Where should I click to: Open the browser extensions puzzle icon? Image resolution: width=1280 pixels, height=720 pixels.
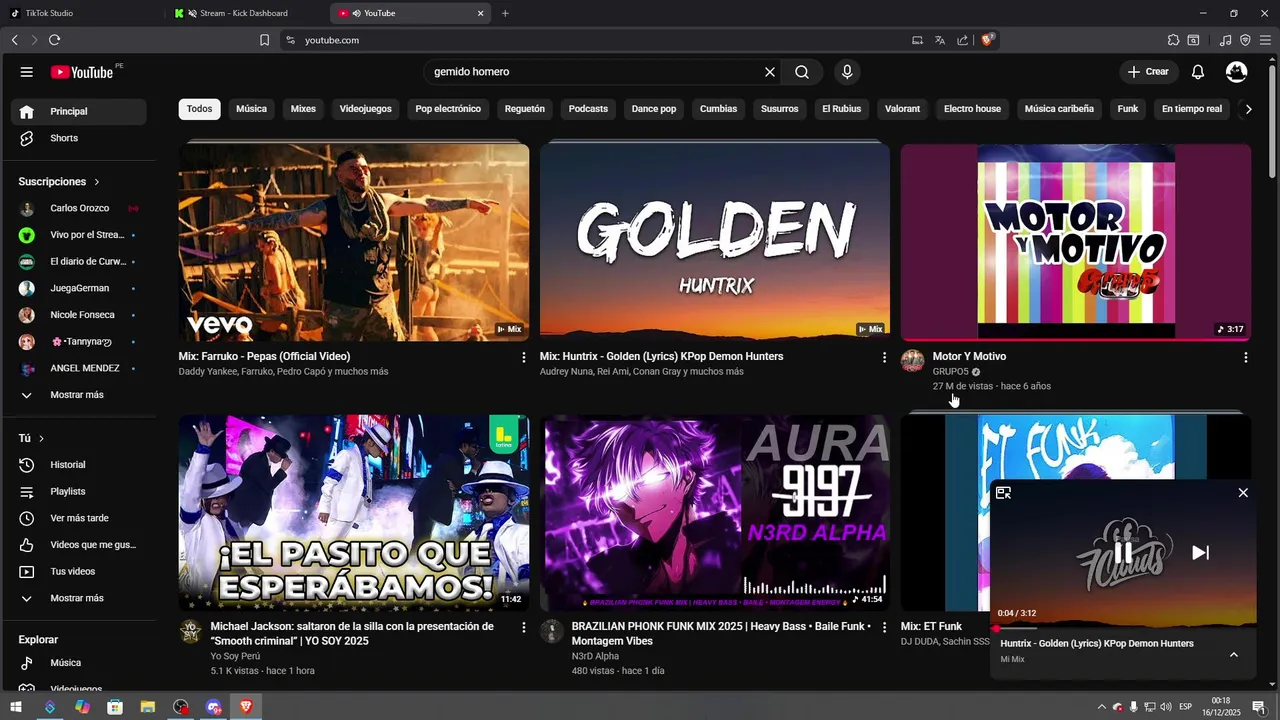coord(1174,40)
